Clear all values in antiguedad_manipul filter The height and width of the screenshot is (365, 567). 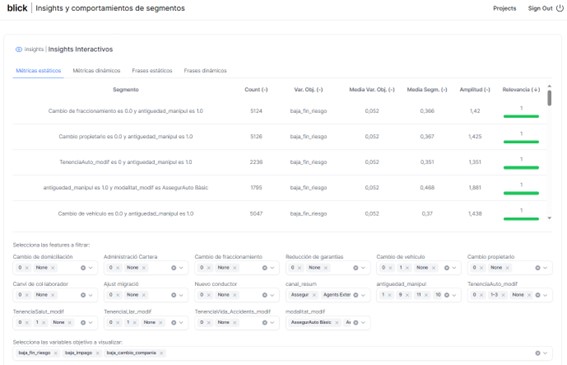[447, 295]
